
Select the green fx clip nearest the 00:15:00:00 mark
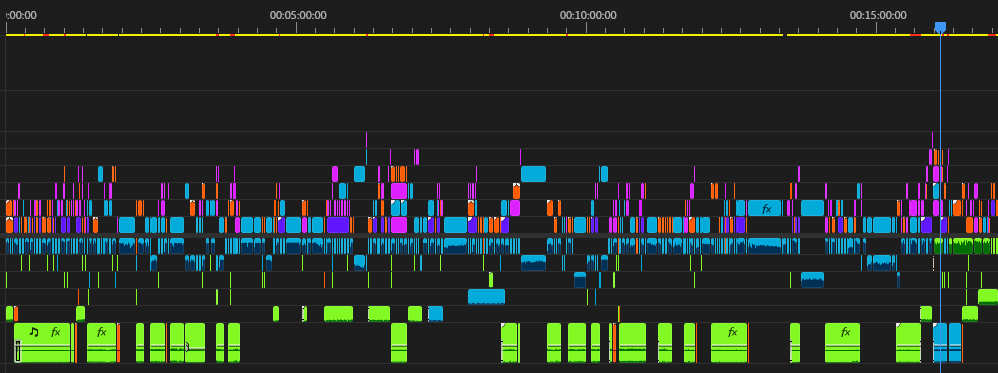tap(842, 342)
